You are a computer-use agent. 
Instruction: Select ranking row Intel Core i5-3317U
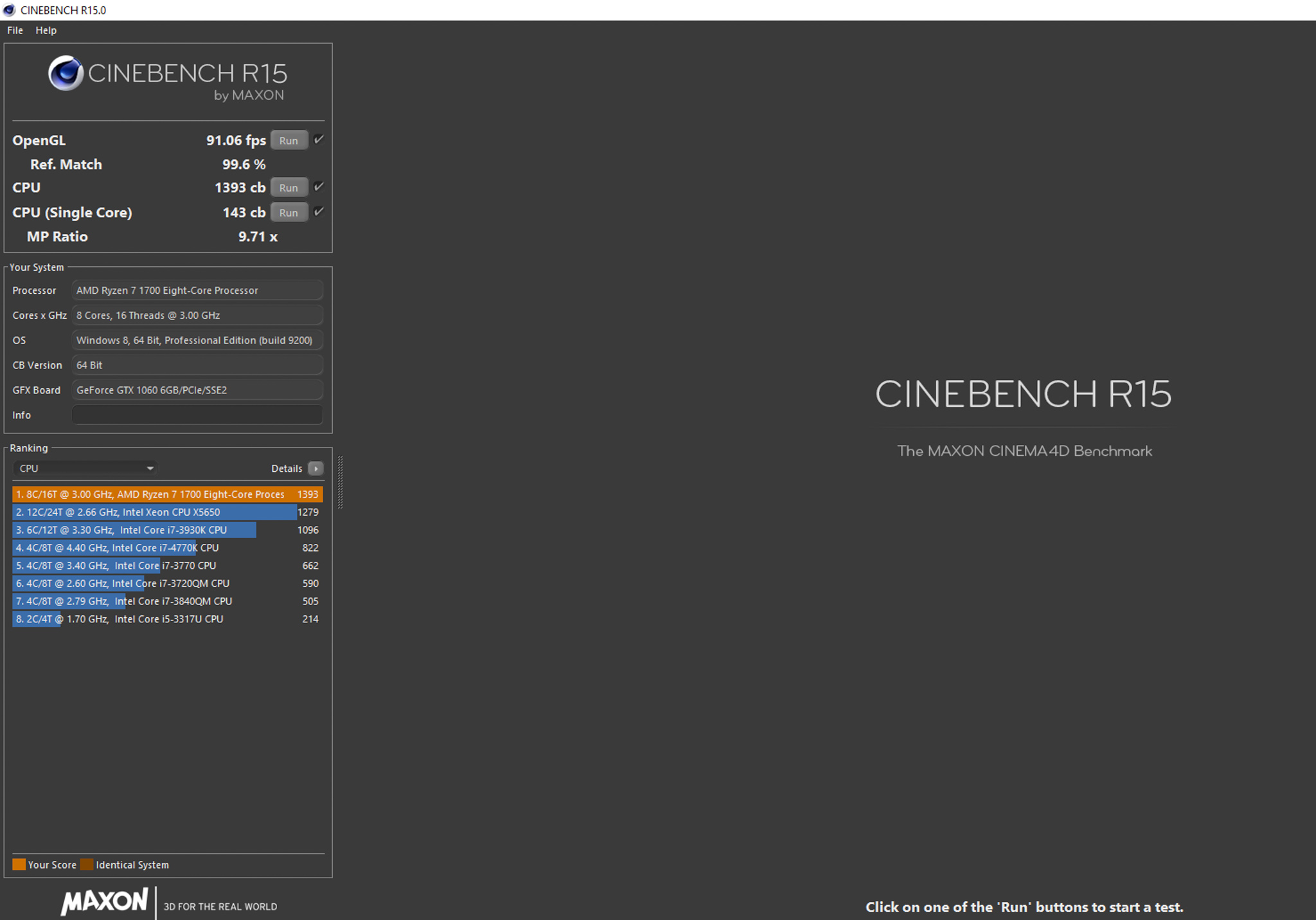tap(167, 619)
